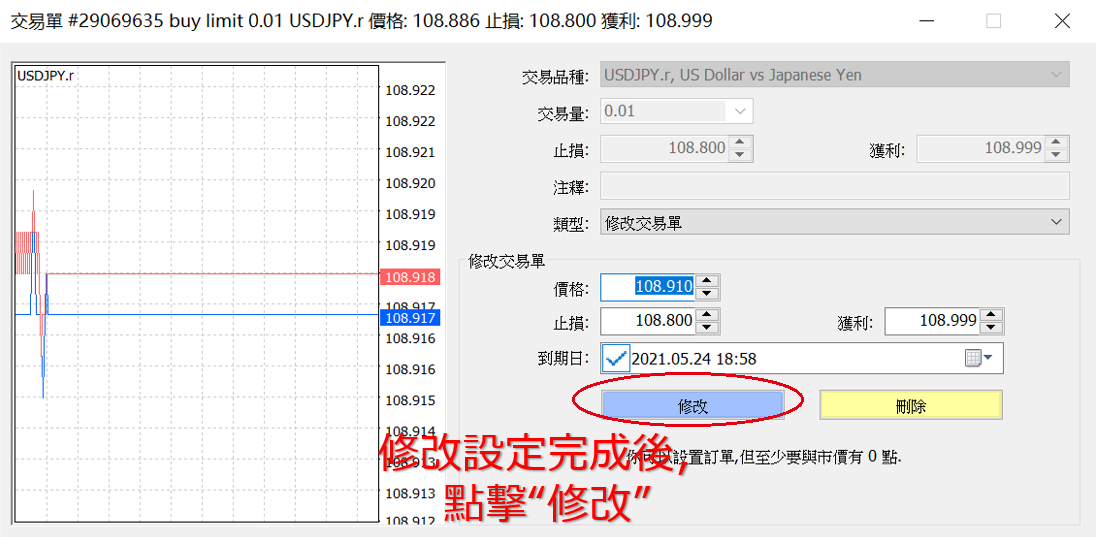Viewport: 1097px width, 537px height.
Task: Click the yellow 刪除 button
Action: tap(911, 406)
